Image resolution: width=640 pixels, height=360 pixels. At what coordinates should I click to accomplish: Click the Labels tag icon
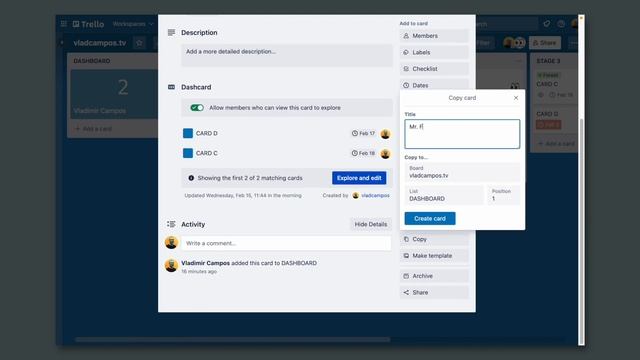pos(406,52)
